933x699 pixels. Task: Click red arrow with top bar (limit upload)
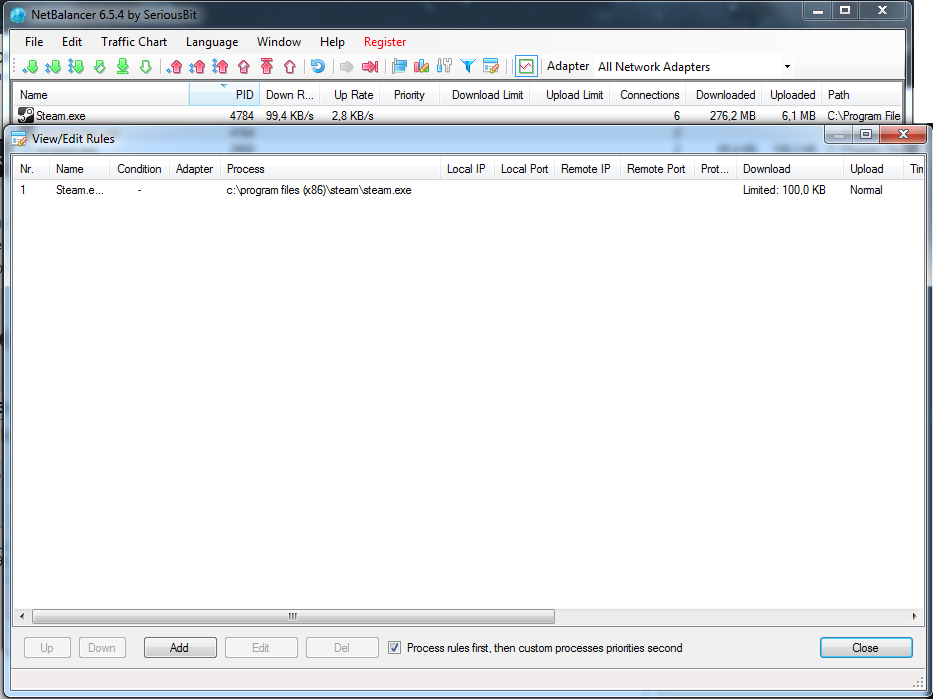[x=267, y=67]
